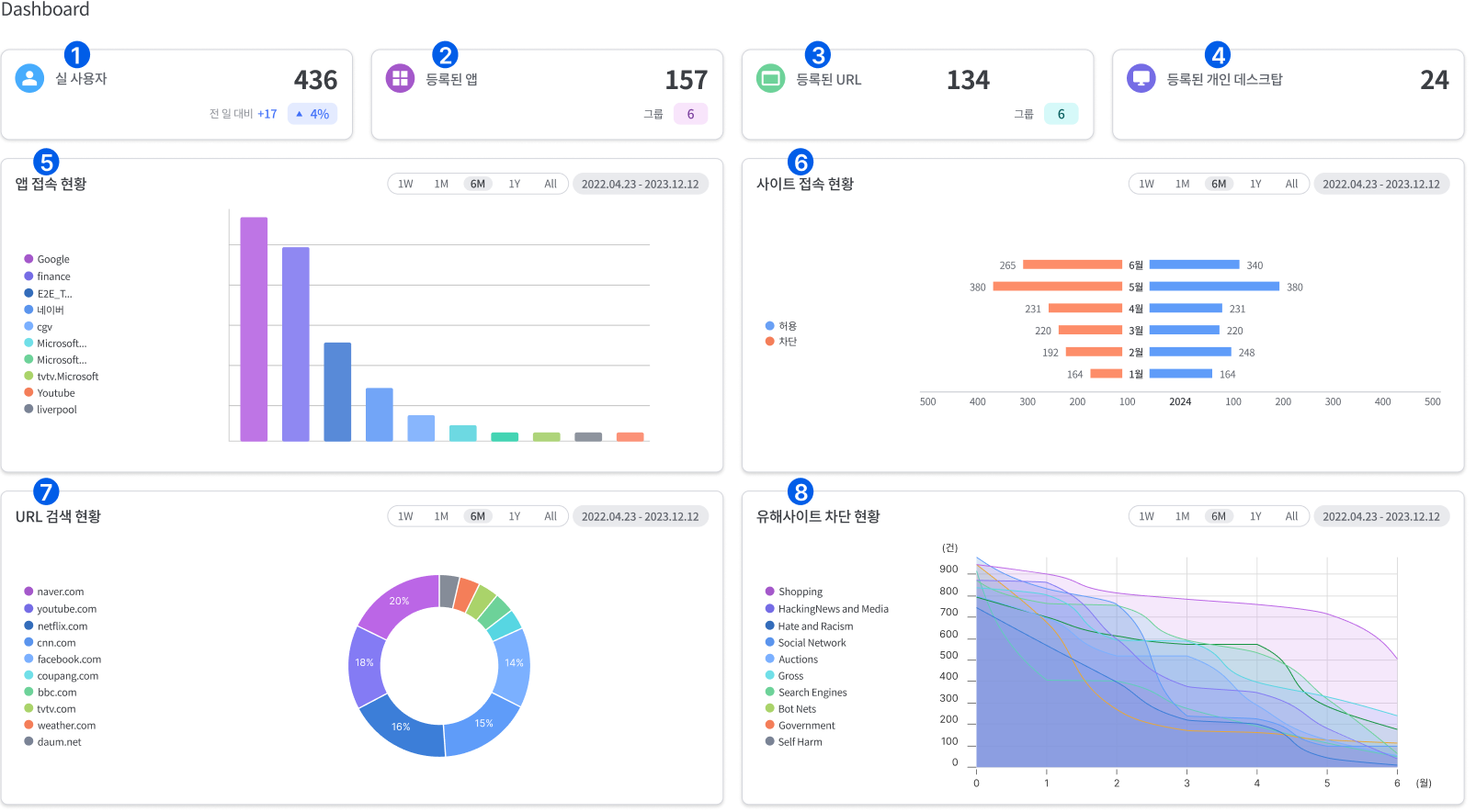Select All range in app access chart
Viewport: 1476px width, 812px height.
coord(551,184)
